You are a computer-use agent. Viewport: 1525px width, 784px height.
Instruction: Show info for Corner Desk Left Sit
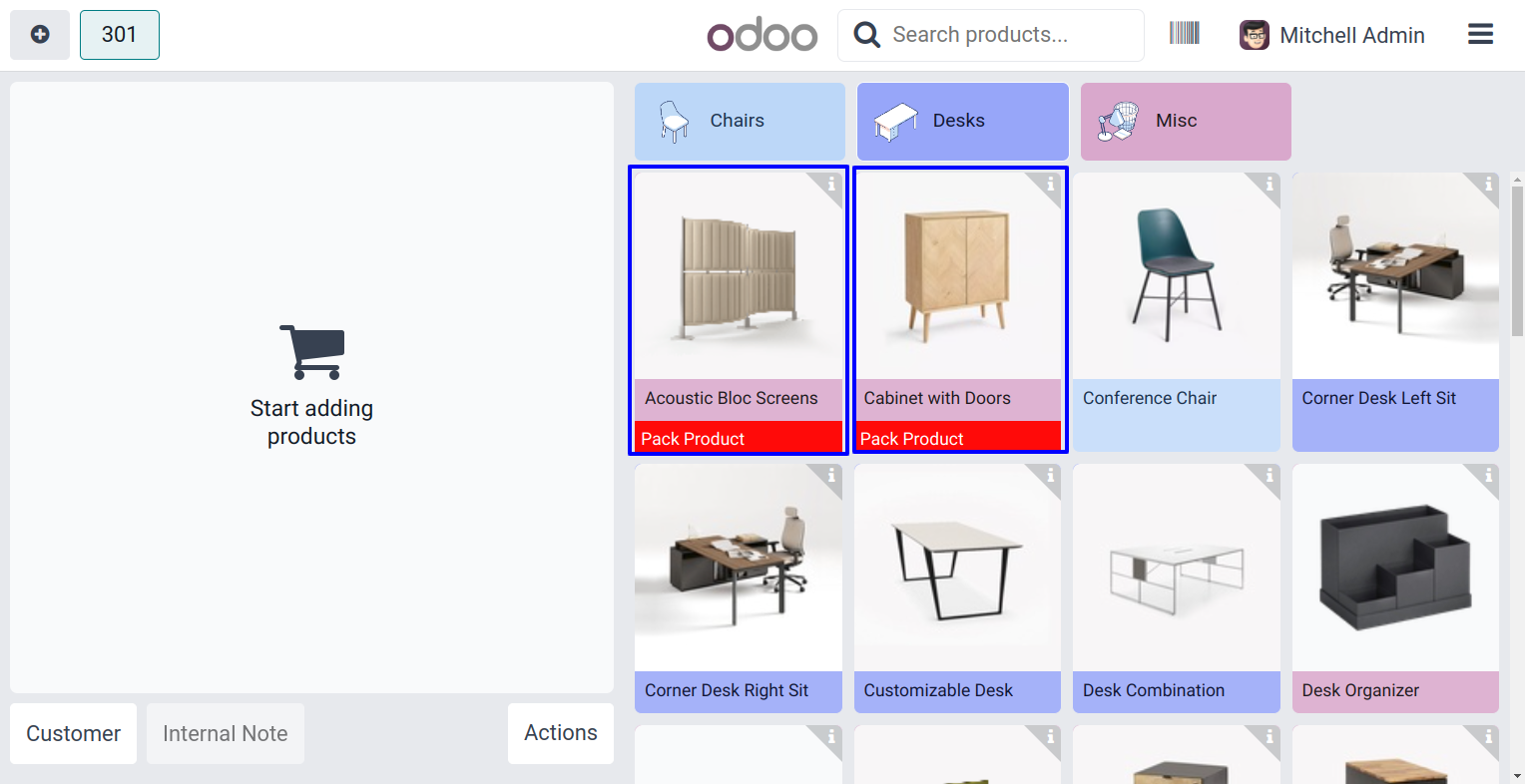[x=1488, y=185]
